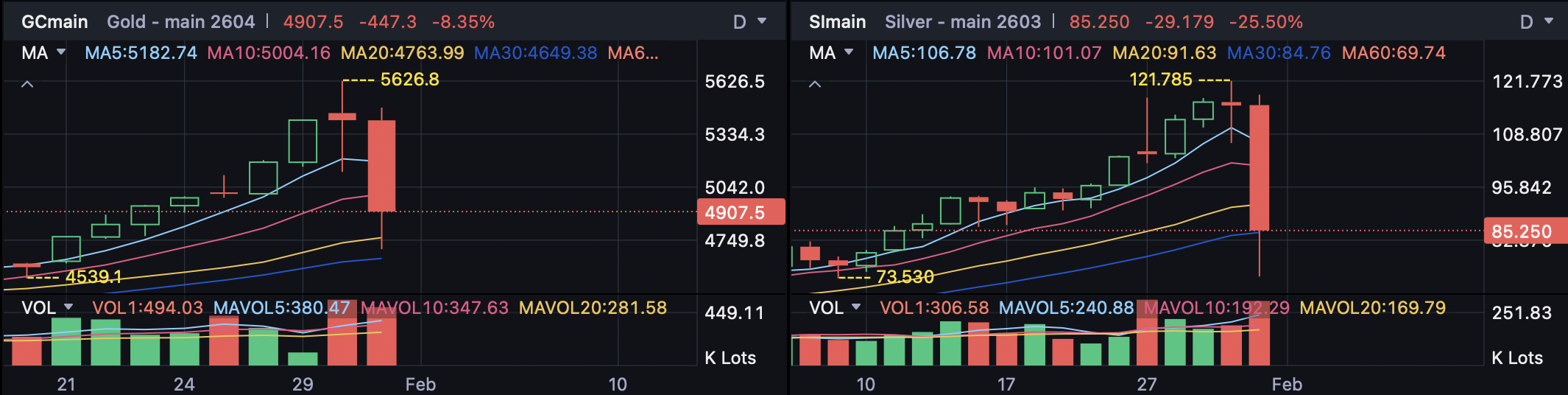This screenshot has width=1568, height=395.
Task: Click the Silver current price tag 85.250
Action: point(1525,231)
